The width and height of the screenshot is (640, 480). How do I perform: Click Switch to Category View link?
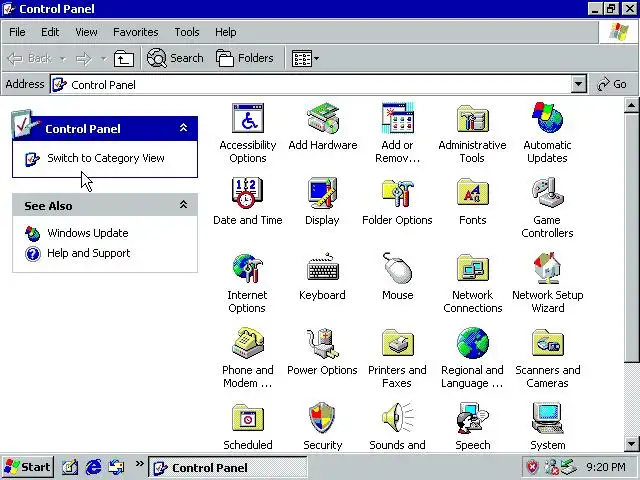pos(106,158)
